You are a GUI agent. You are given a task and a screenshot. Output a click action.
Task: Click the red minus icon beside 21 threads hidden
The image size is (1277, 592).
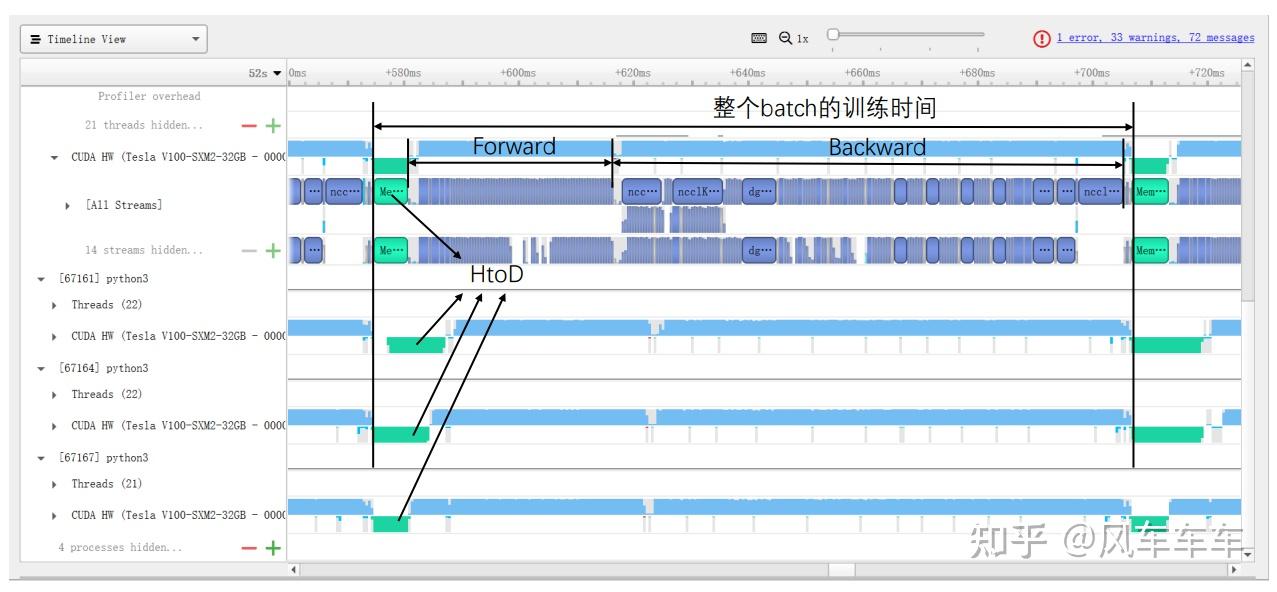[248, 125]
